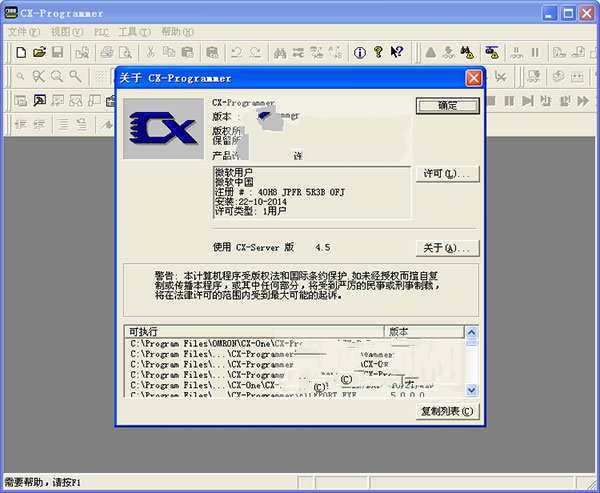
Task: Click the Save floppy disk icon
Action: [57, 52]
